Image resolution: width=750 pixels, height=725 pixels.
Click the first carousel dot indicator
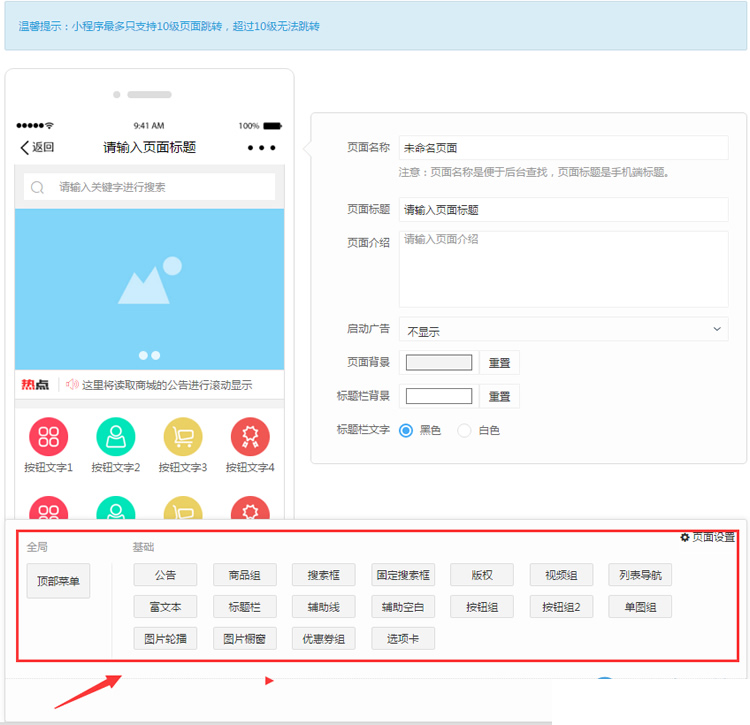[143, 355]
